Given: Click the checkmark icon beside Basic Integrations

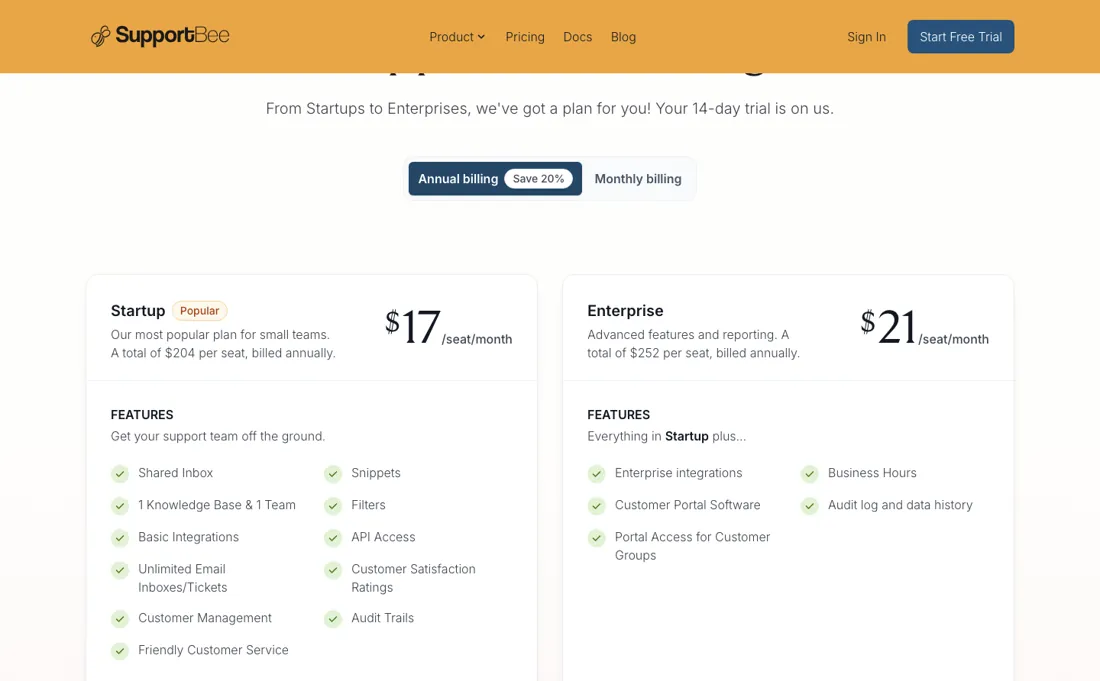Looking at the screenshot, I should tap(120, 537).
